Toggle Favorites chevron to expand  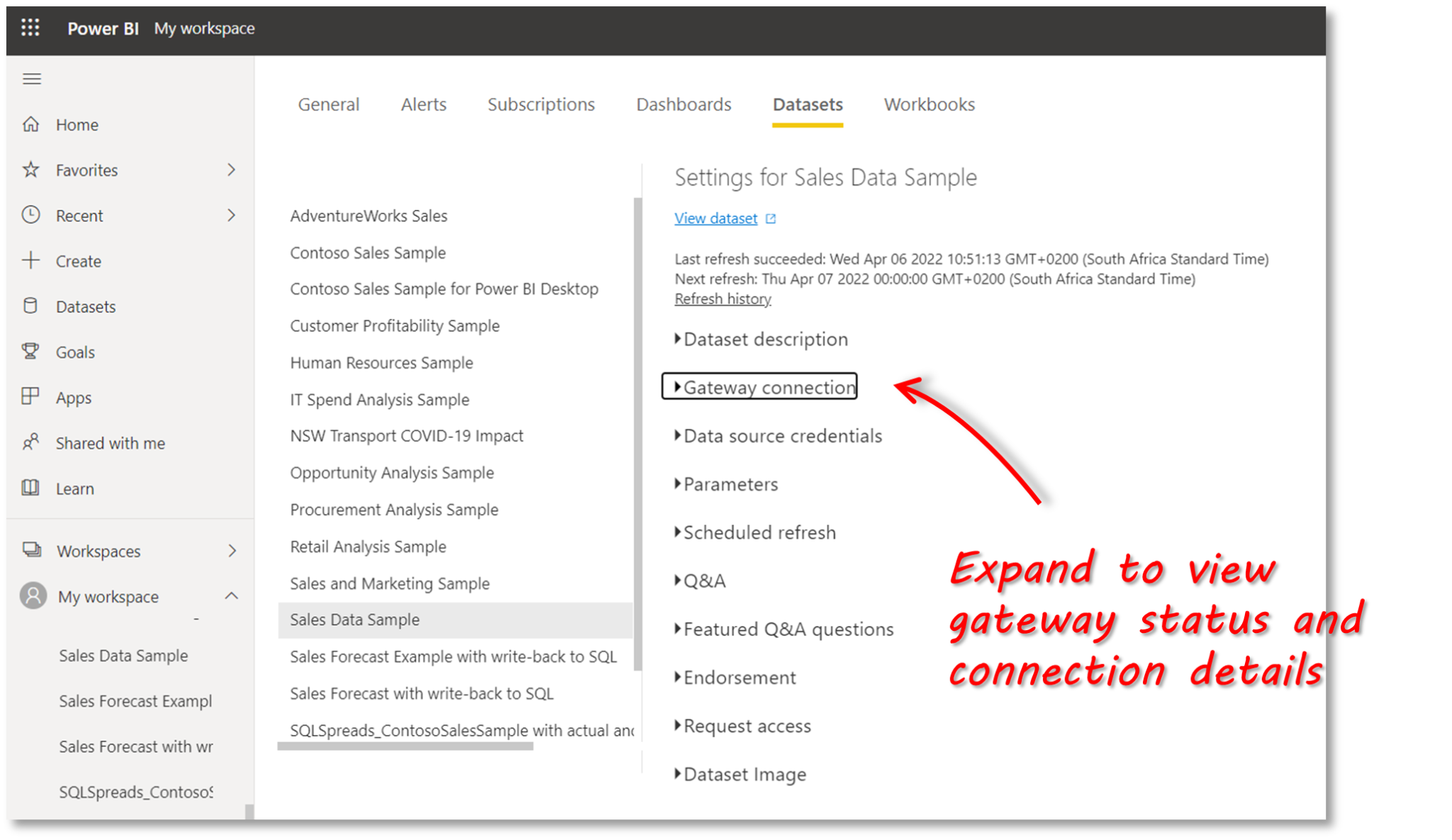pos(231,170)
